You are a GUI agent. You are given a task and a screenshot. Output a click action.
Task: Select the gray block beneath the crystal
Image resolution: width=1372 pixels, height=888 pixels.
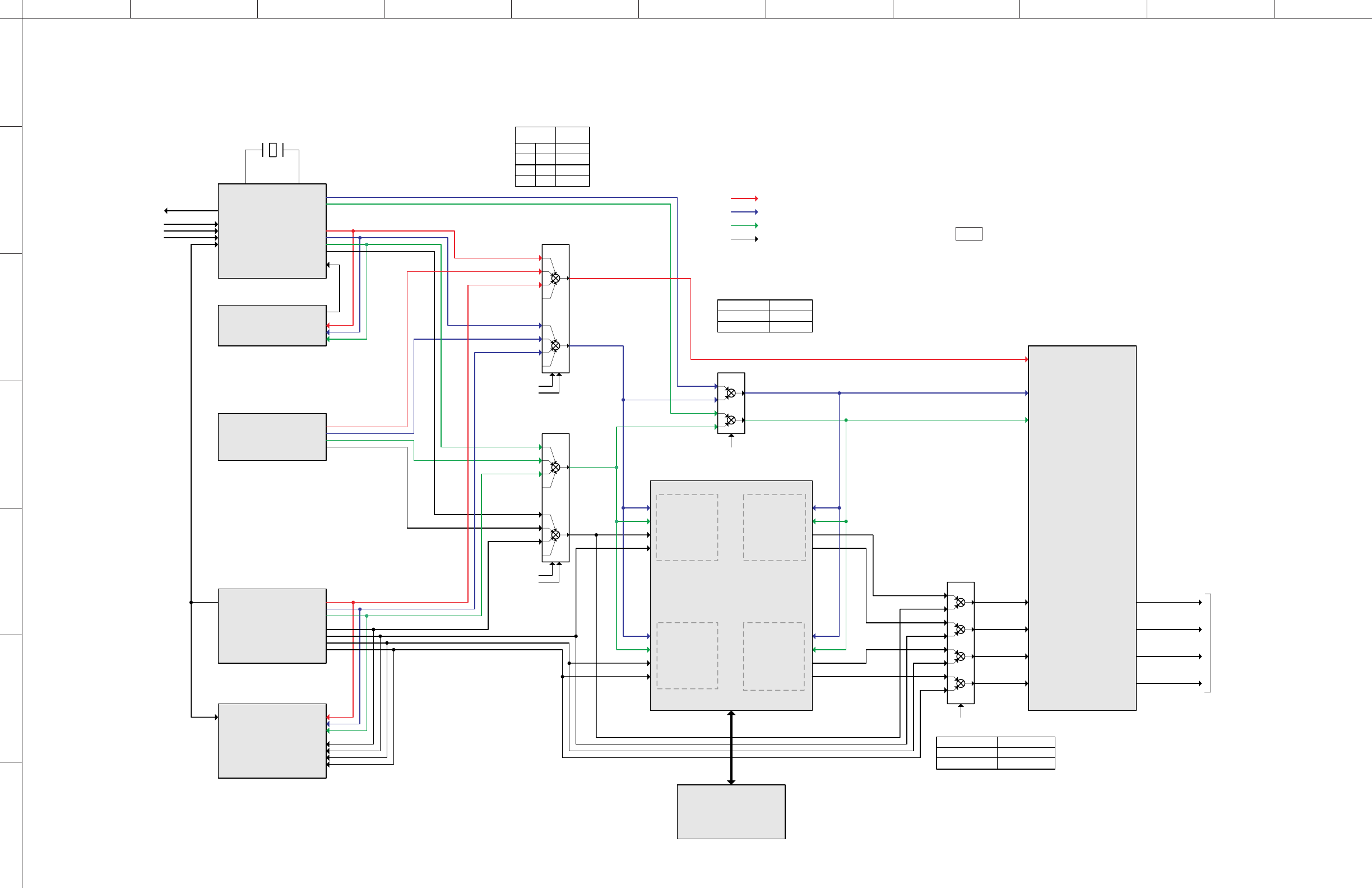[x=272, y=230]
